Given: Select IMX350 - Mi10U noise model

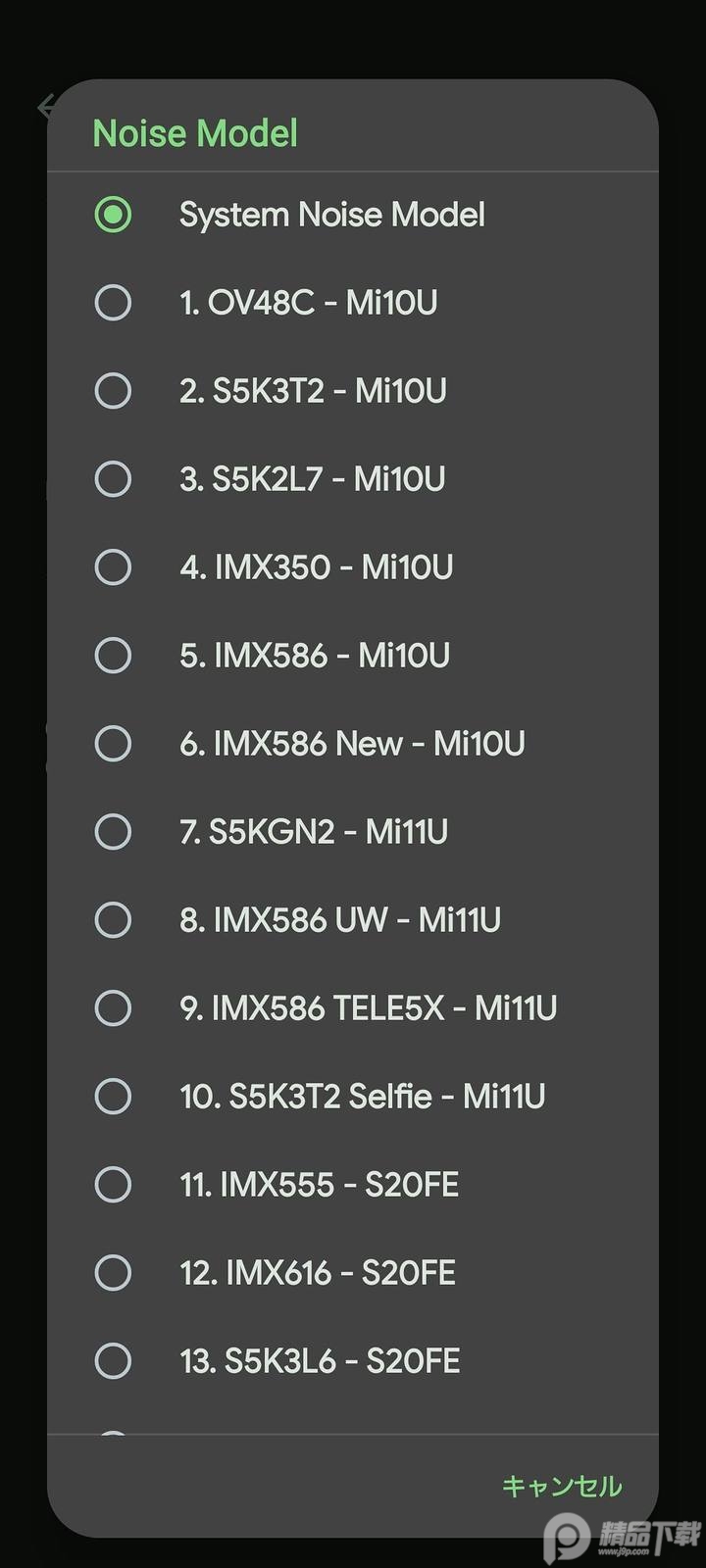Looking at the screenshot, I should tap(113, 567).
